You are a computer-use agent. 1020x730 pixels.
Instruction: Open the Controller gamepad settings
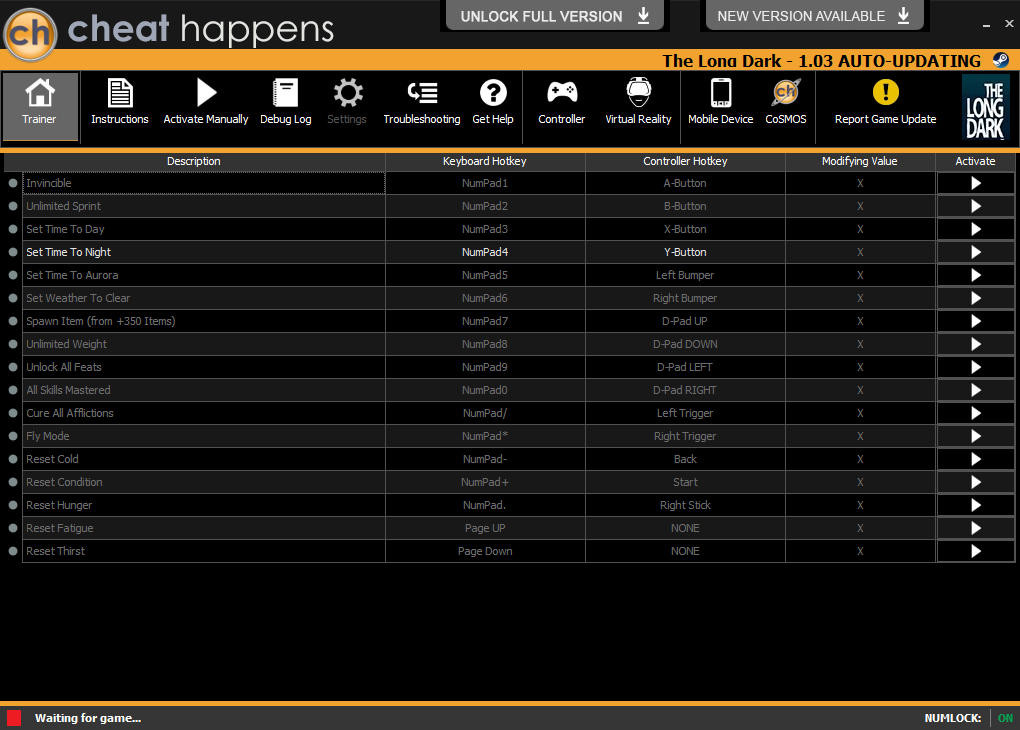561,102
